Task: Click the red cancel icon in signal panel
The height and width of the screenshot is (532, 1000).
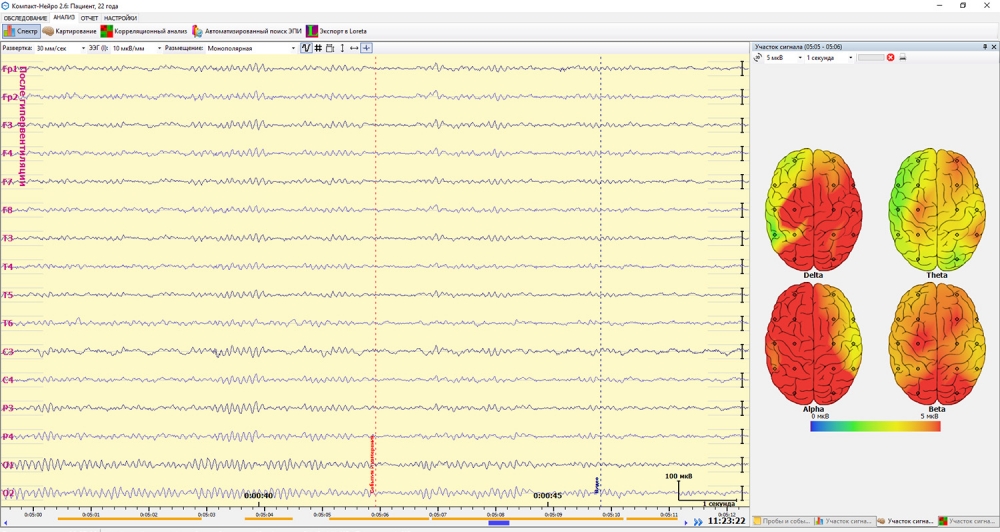Action: tap(891, 58)
